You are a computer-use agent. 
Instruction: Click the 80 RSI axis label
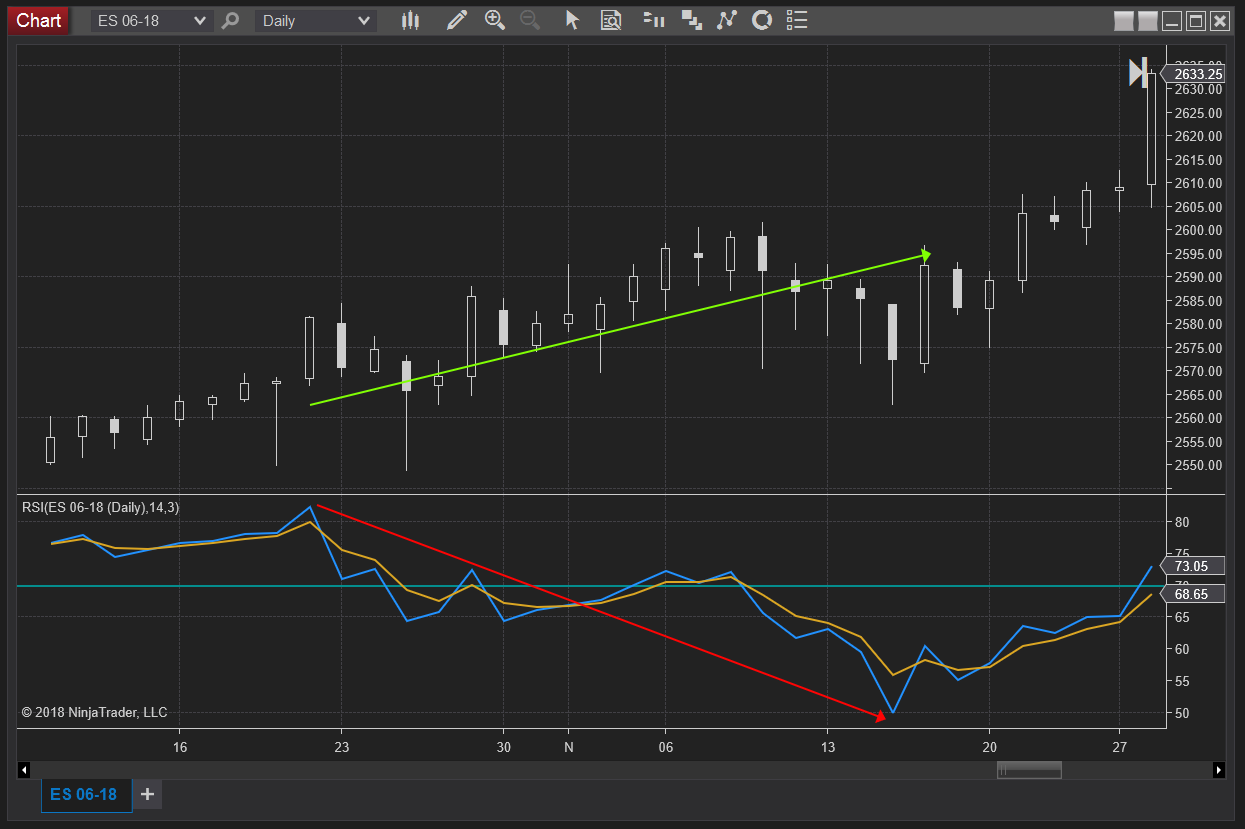point(1181,522)
